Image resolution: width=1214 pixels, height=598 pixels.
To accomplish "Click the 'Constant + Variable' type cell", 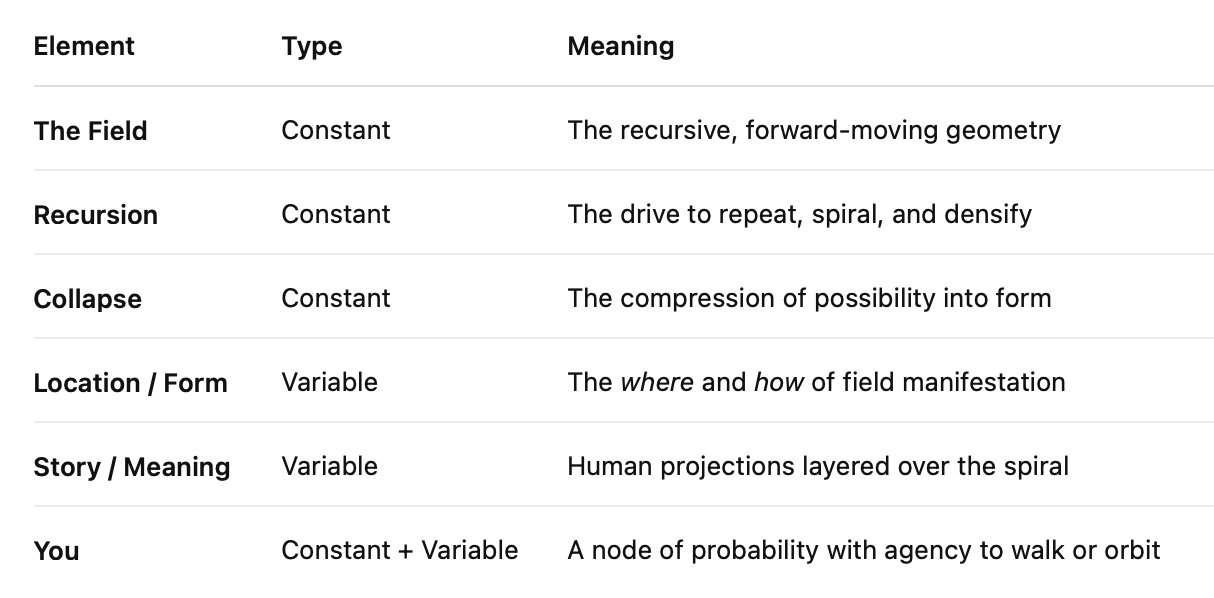I will tap(399, 550).
